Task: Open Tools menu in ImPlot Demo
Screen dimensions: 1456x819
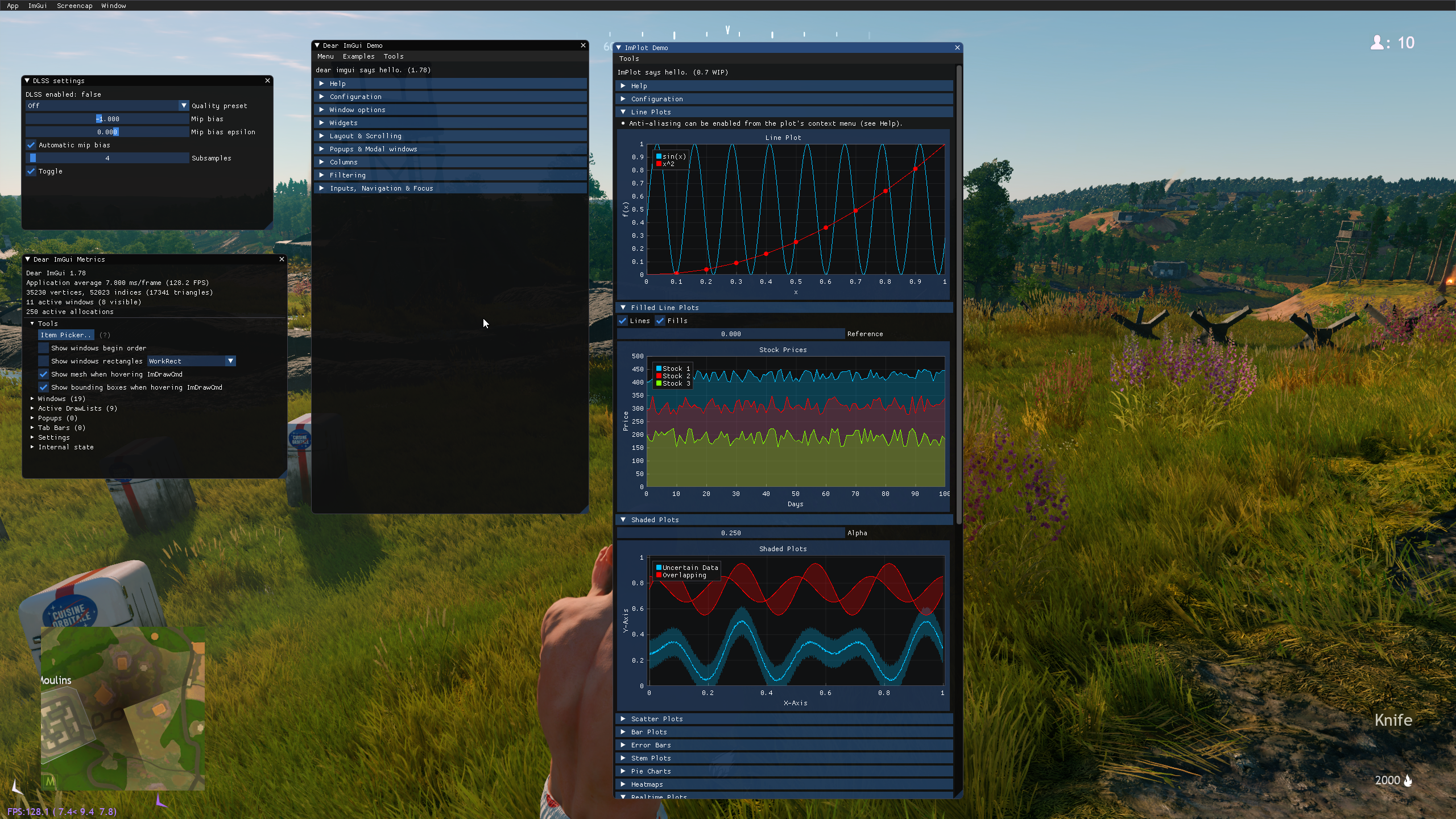Action: [629, 59]
